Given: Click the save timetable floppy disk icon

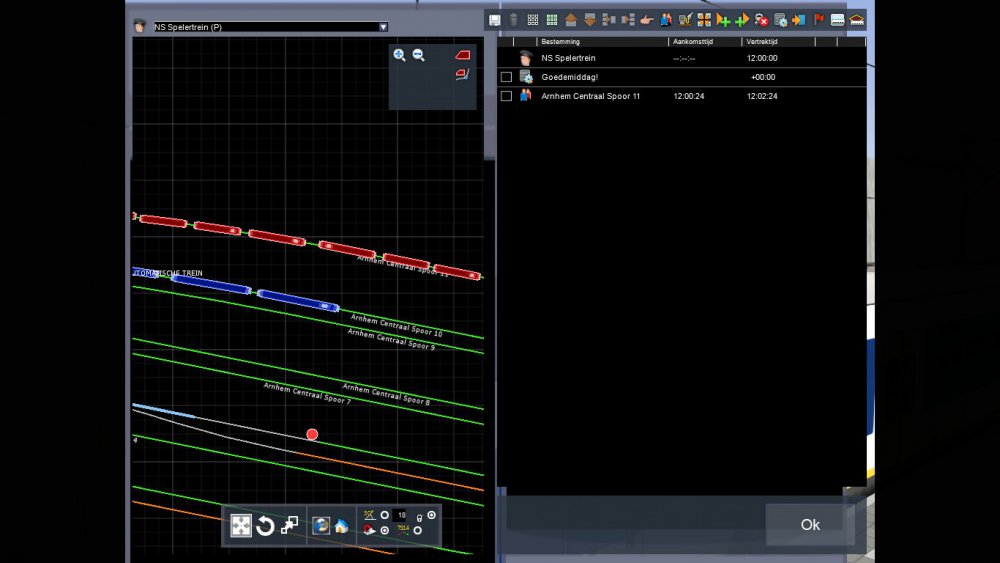Looking at the screenshot, I should 494,19.
